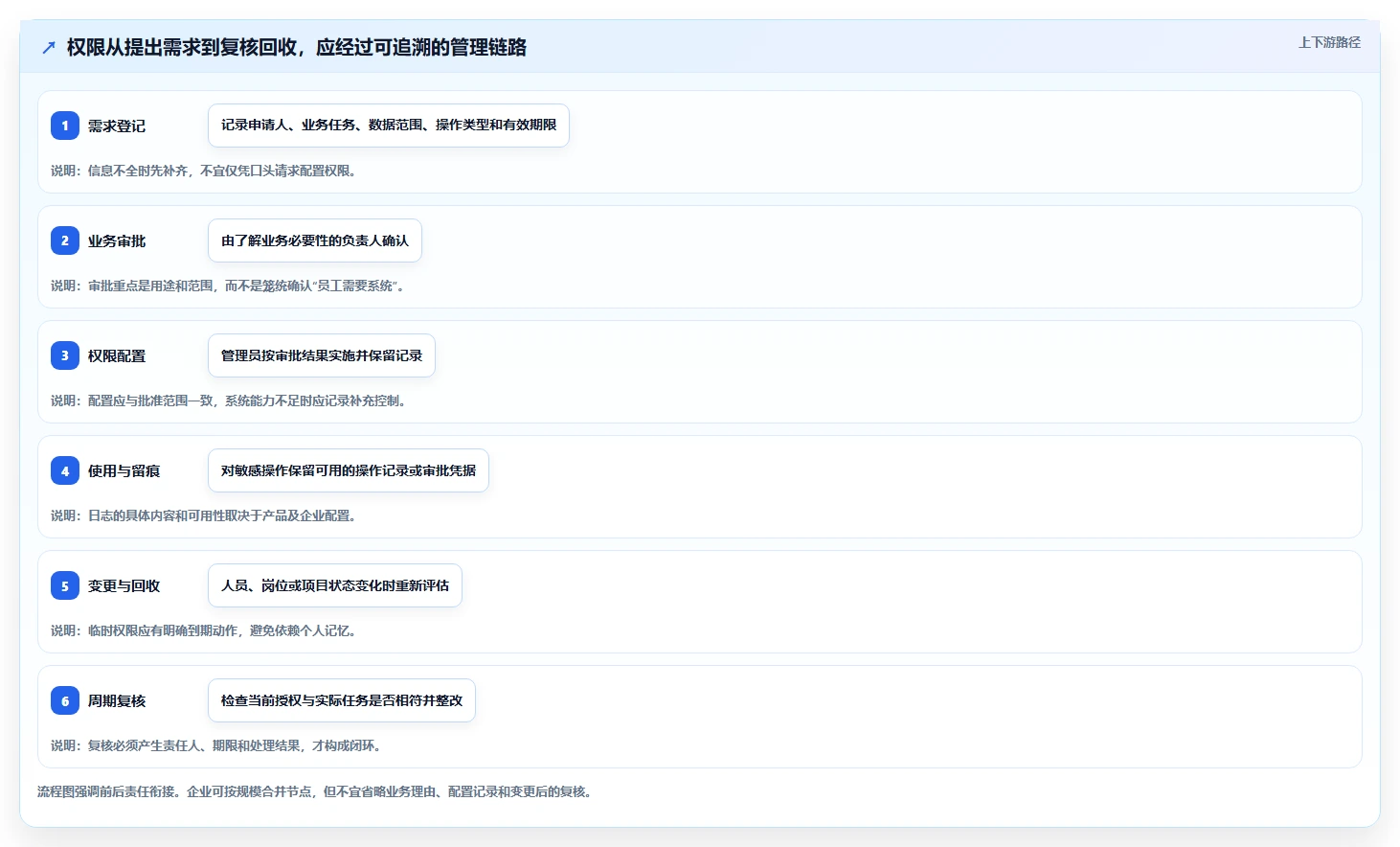Click the note 日志的具体内容和可用性

point(206,515)
